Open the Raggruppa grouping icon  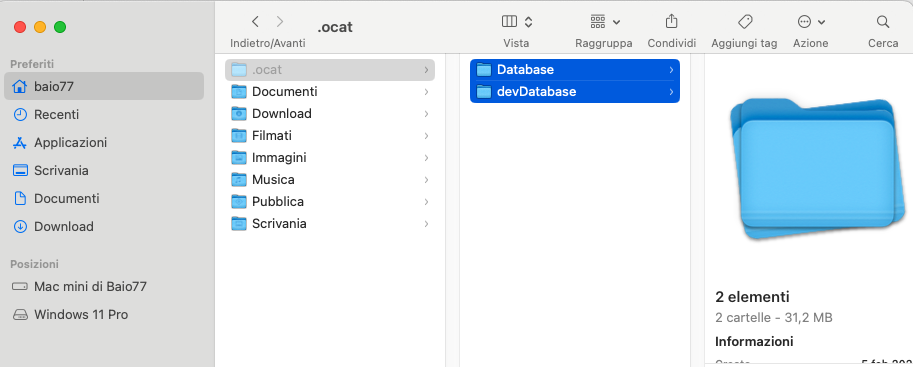coord(598,22)
